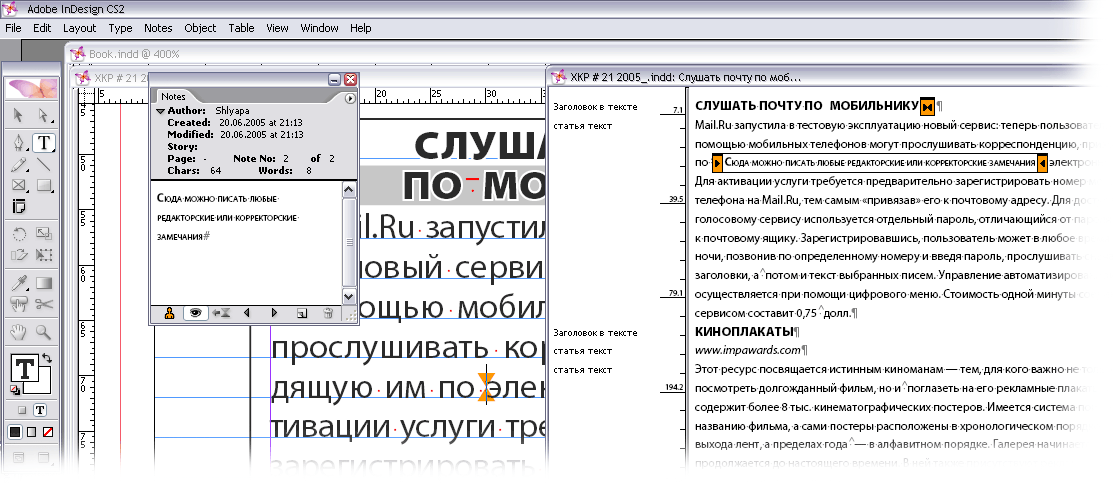Reset to Default Fill and Stroke
The height and width of the screenshot is (494, 1113).
click(16, 390)
